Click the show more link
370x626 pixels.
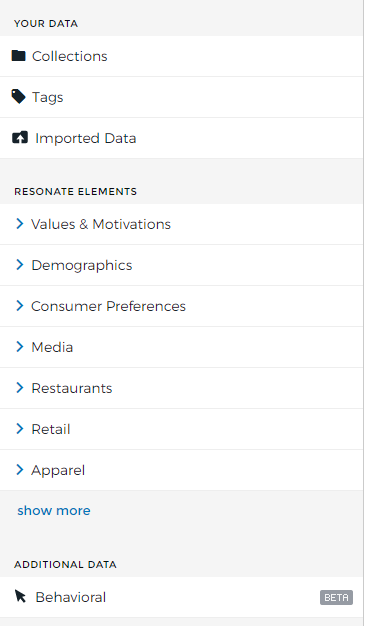[x=54, y=510]
